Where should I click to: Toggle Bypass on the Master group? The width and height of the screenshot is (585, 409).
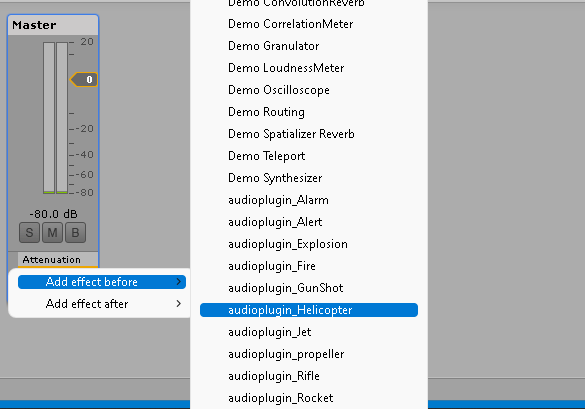tap(75, 232)
